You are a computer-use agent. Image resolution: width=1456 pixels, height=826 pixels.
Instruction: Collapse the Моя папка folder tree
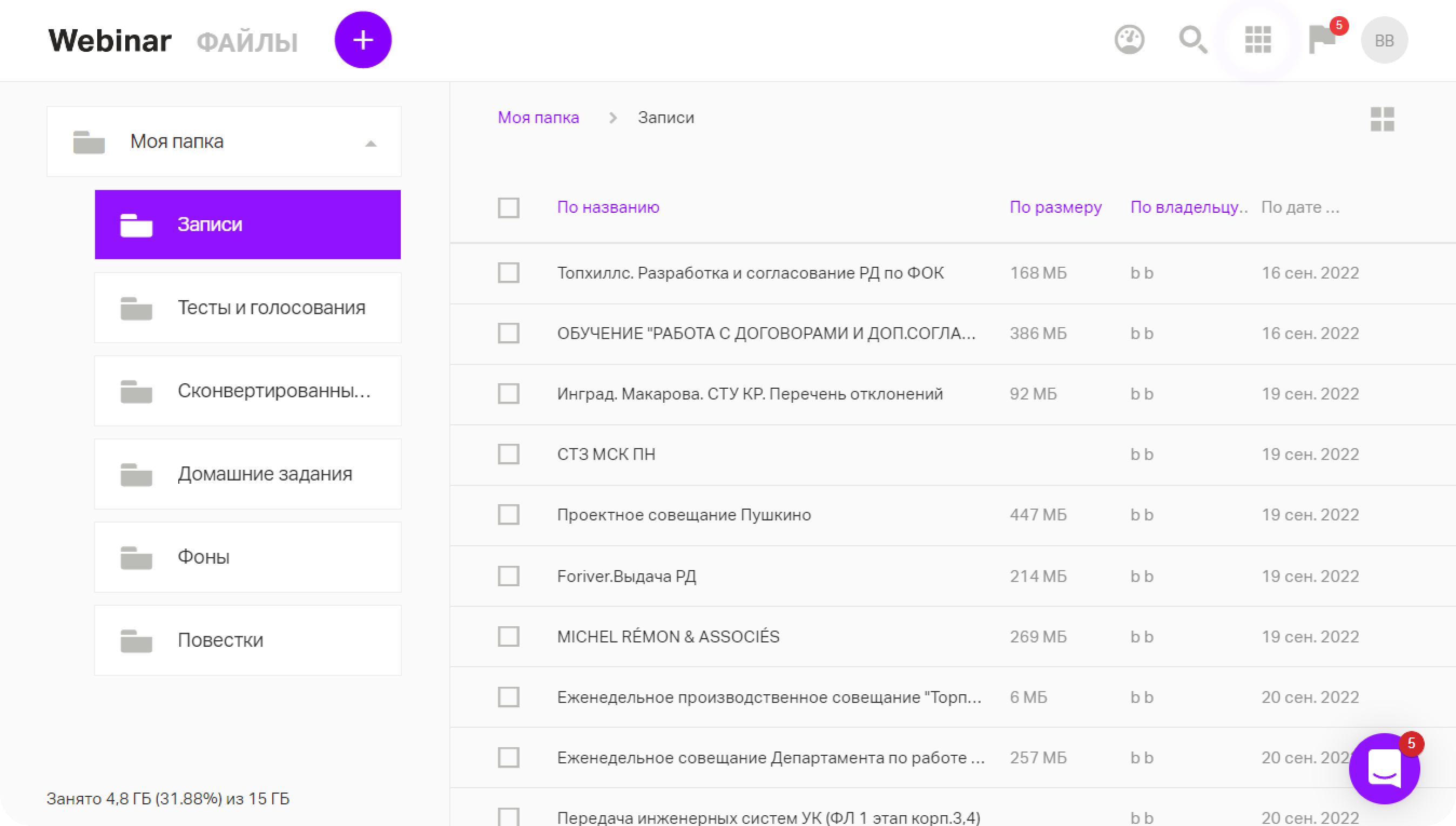pyautogui.click(x=370, y=144)
